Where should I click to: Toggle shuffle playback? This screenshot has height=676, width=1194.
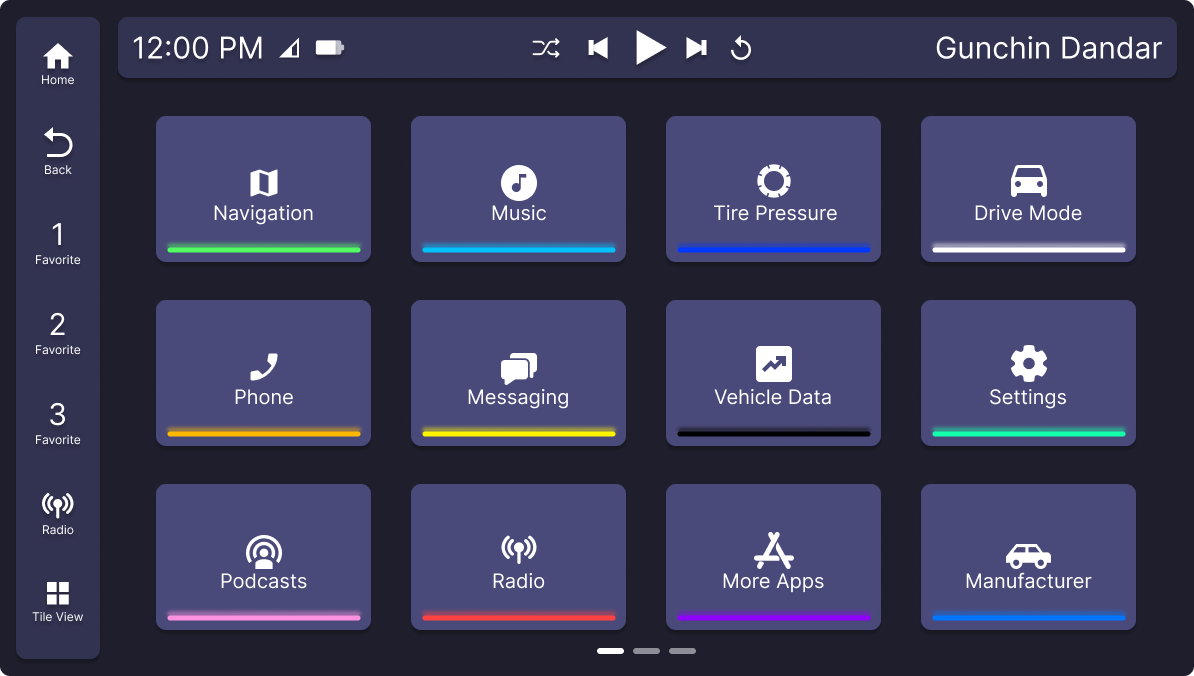pos(546,48)
